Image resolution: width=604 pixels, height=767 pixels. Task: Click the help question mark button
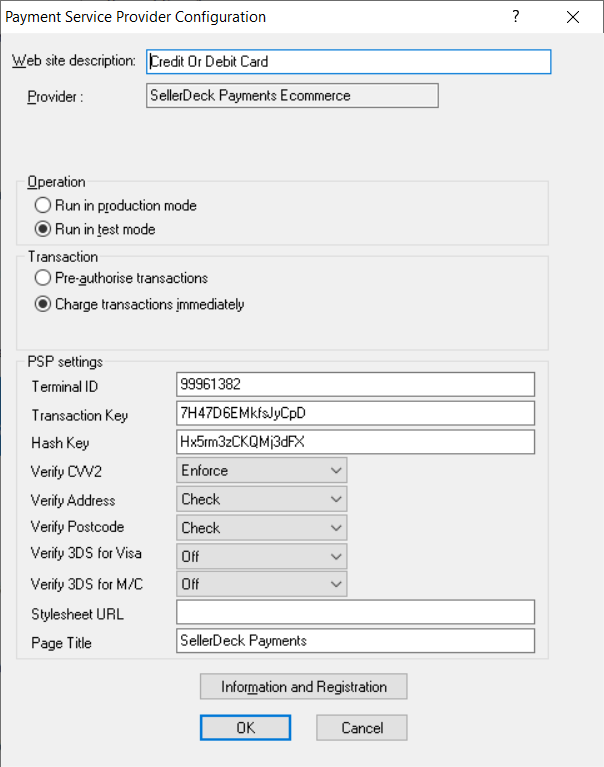(516, 17)
